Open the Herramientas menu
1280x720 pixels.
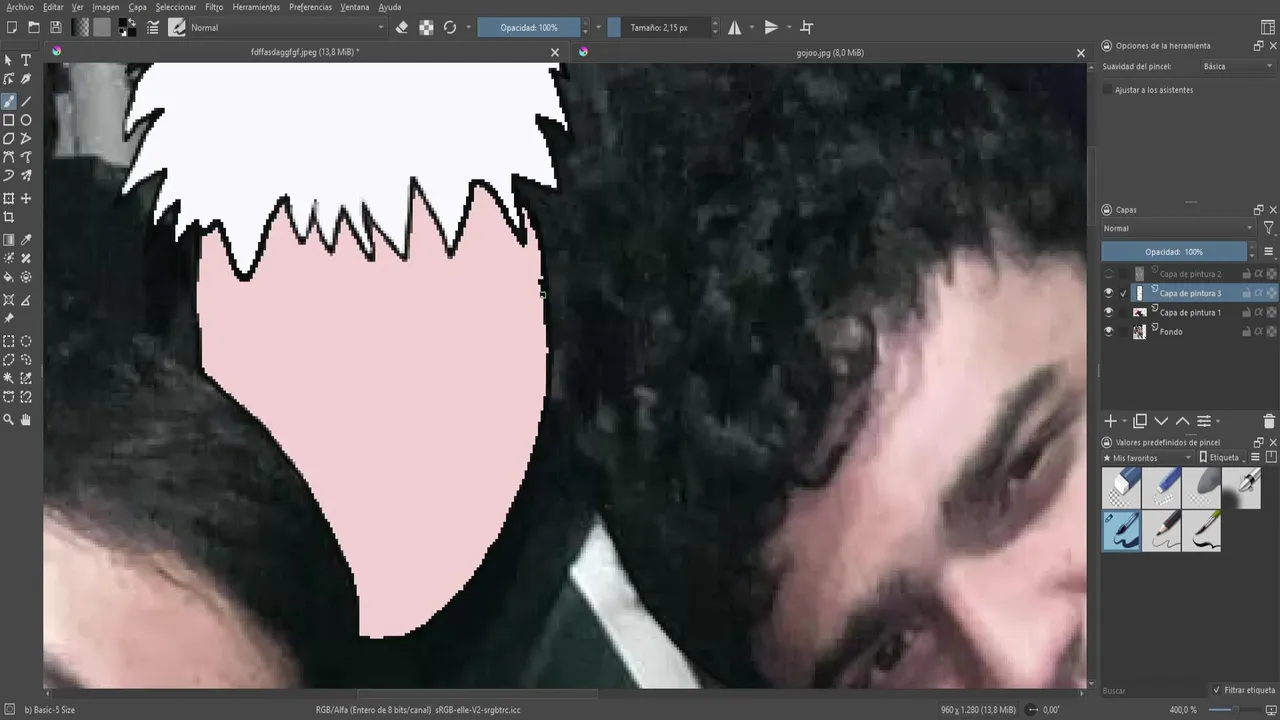(x=256, y=7)
